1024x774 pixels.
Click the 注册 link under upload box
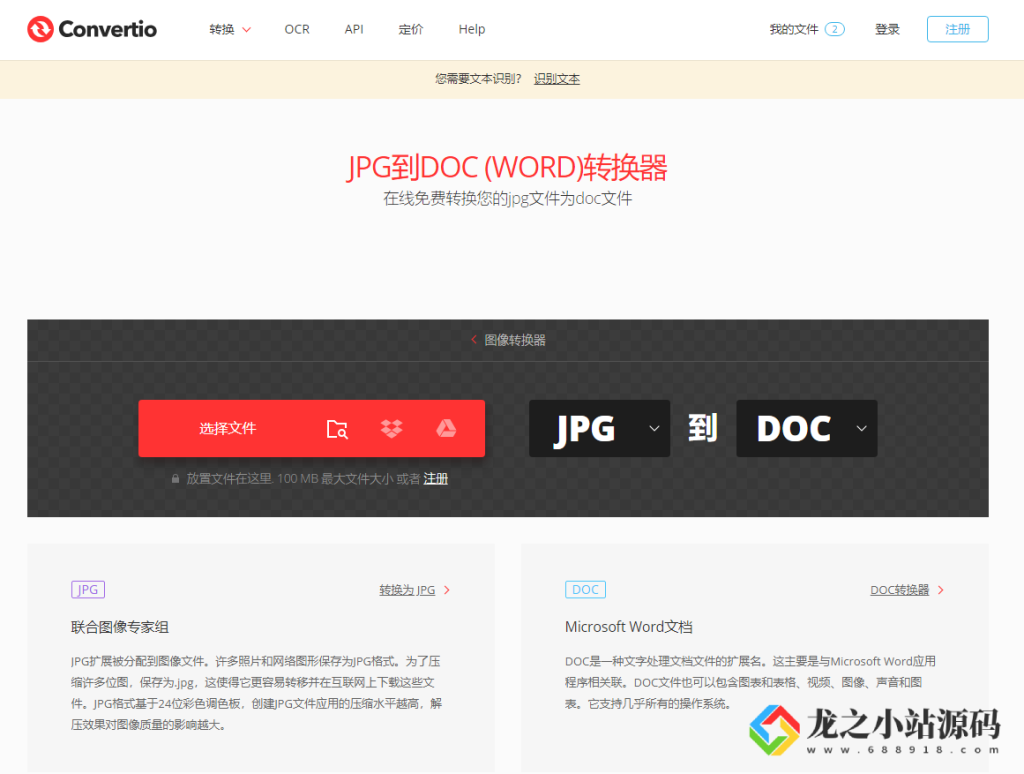[436, 478]
